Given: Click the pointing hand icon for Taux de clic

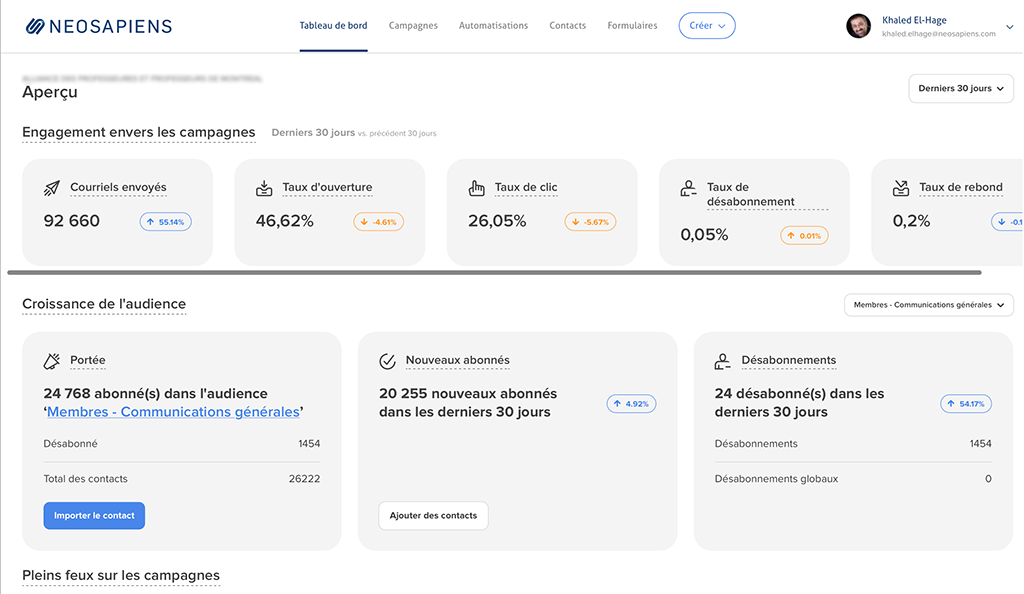Looking at the screenshot, I should click(476, 188).
